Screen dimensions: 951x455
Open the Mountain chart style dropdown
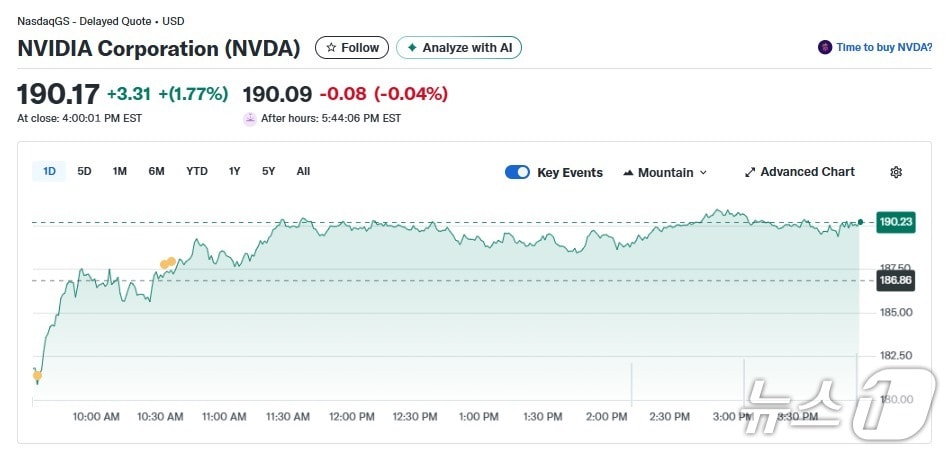pyautogui.click(x=665, y=172)
